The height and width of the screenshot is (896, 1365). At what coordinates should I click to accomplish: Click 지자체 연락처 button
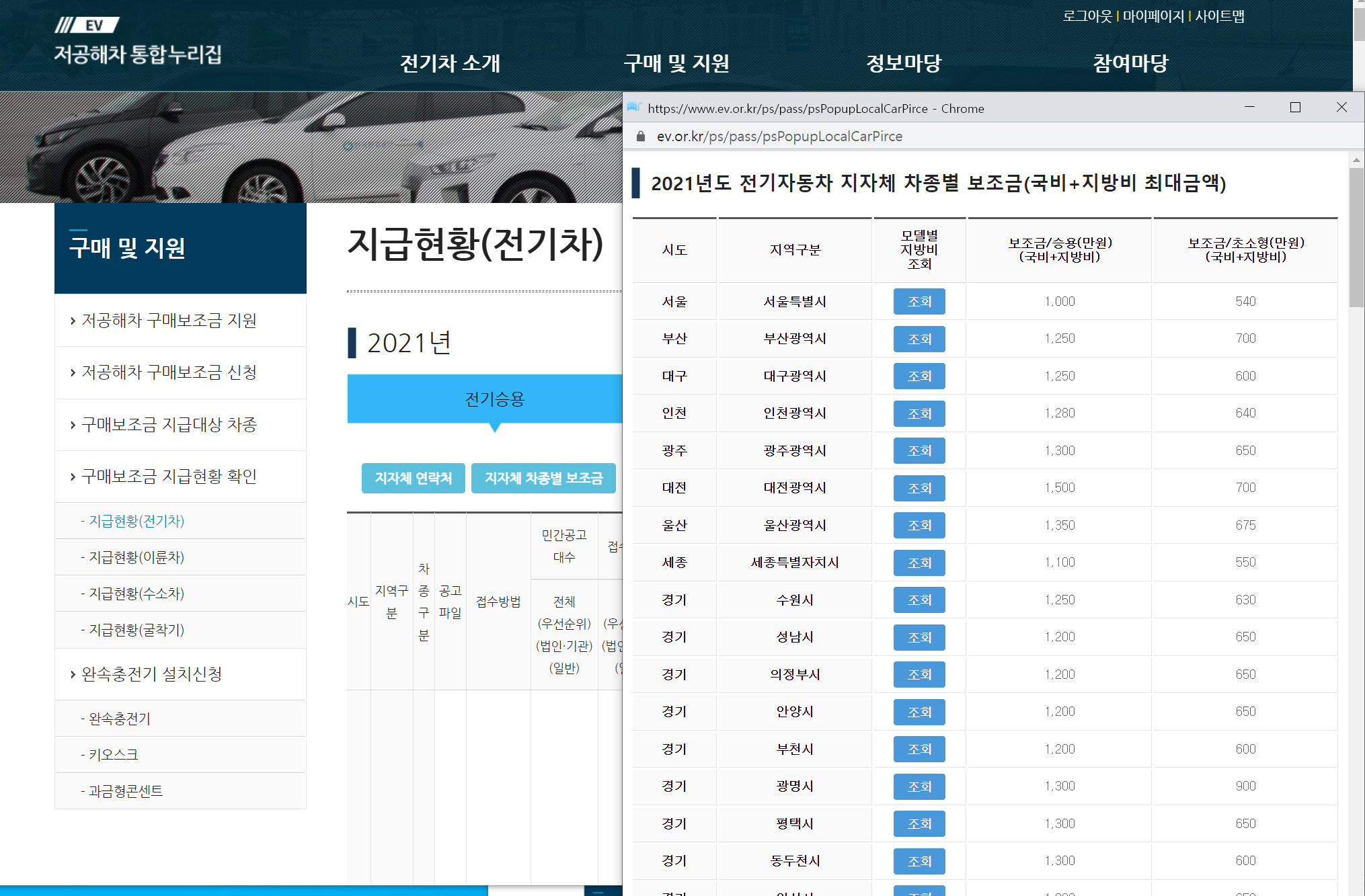pyautogui.click(x=413, y=478)
